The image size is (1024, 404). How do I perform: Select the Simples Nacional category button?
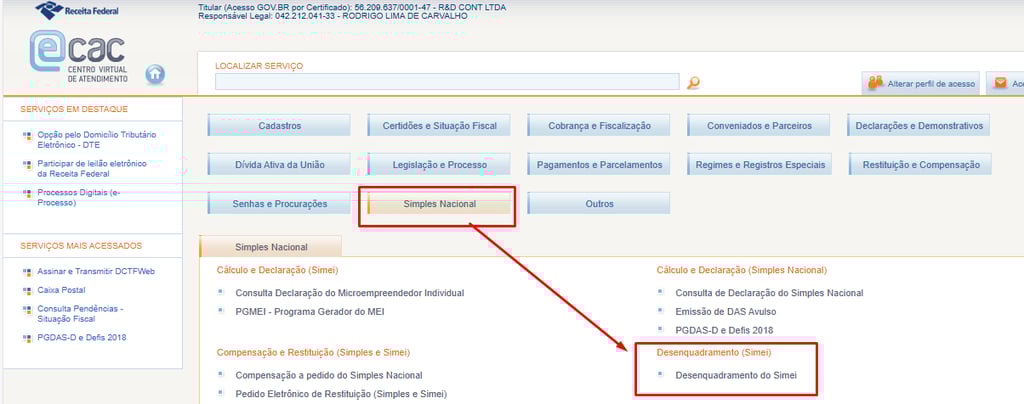click(439, 204)
